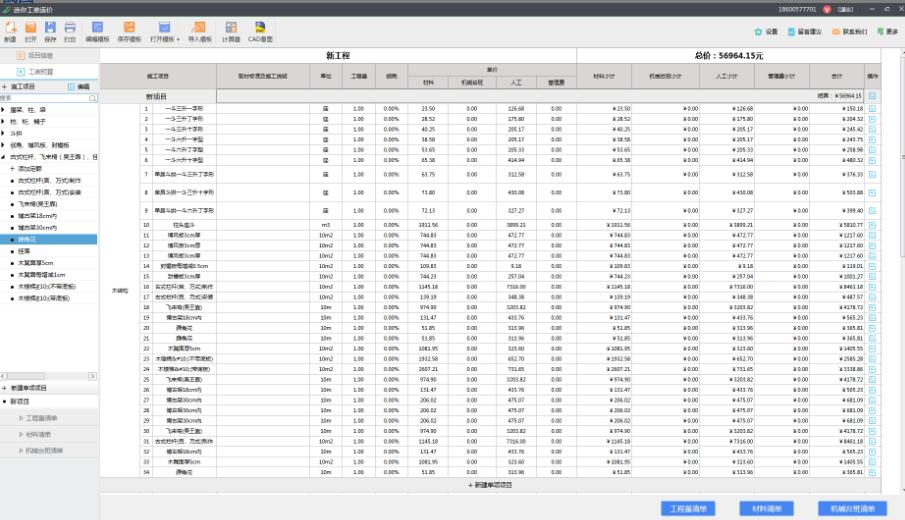
Task: Click the 打开 (Open) file icon
Action: pyautogui.click(x=30, y=29)
